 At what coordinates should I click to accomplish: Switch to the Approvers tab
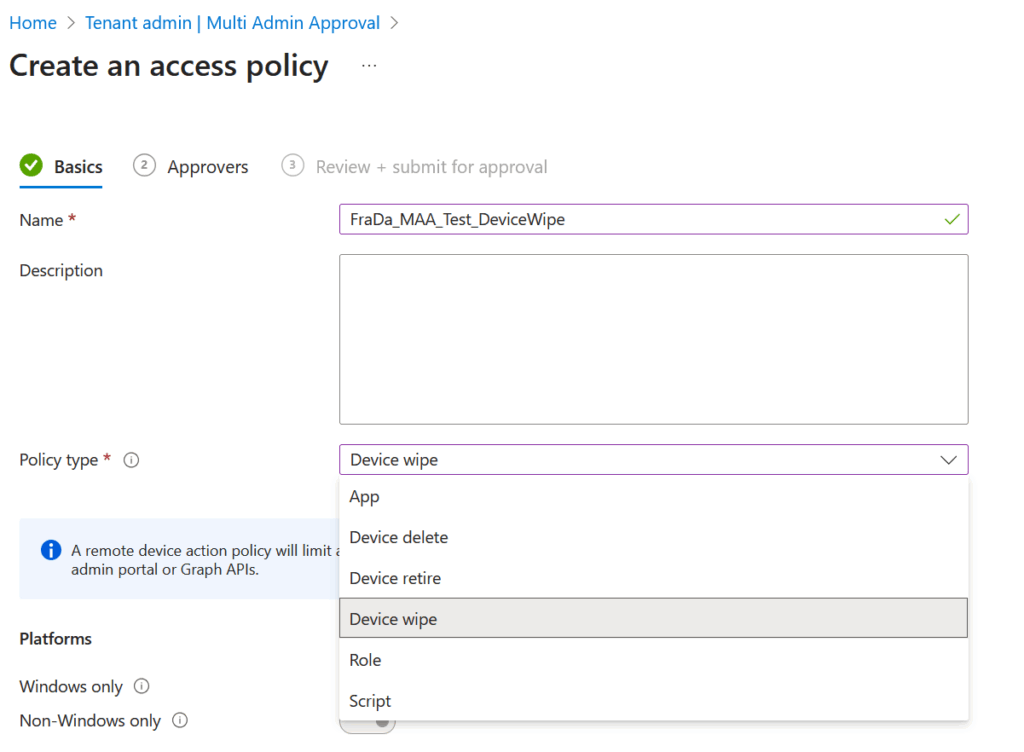(207, 167)
